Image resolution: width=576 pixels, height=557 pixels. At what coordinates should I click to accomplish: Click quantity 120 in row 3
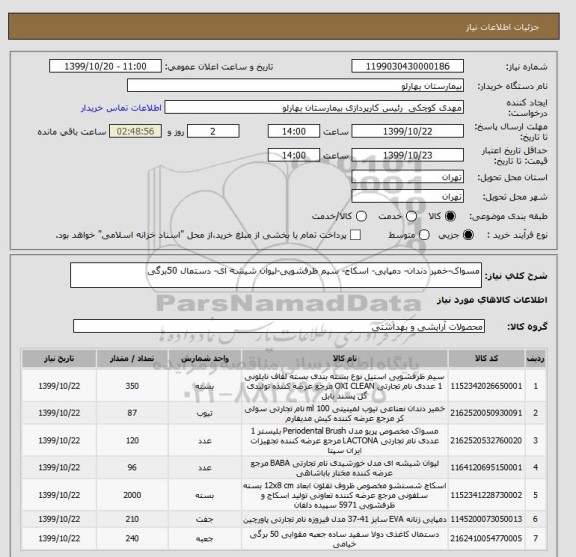pyautogui.click(x=132, y=440)
